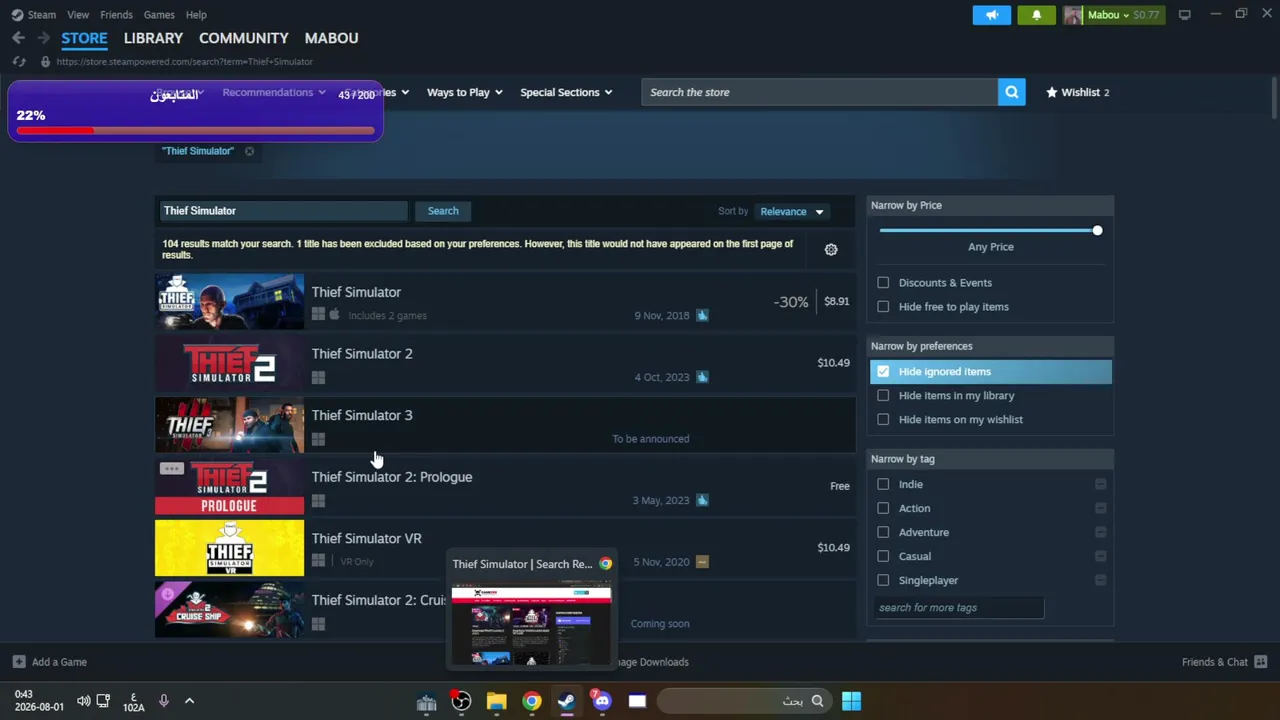Image resolution: width=1280 pixels, height=720 pixels.
Task: Click the announcements megaphone icon
Action: point(992,15)
